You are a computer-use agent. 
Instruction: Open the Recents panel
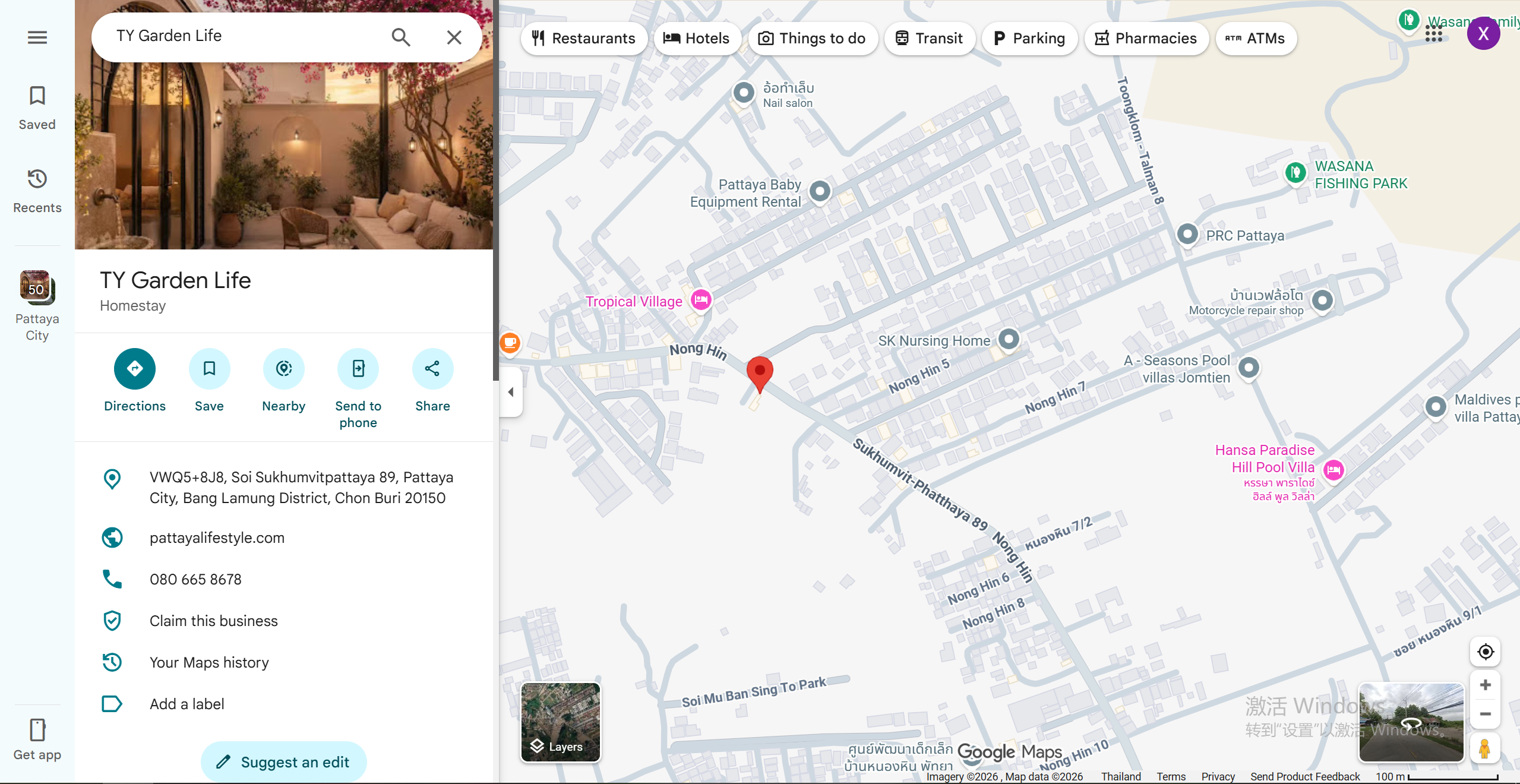[x=37, y=191]
